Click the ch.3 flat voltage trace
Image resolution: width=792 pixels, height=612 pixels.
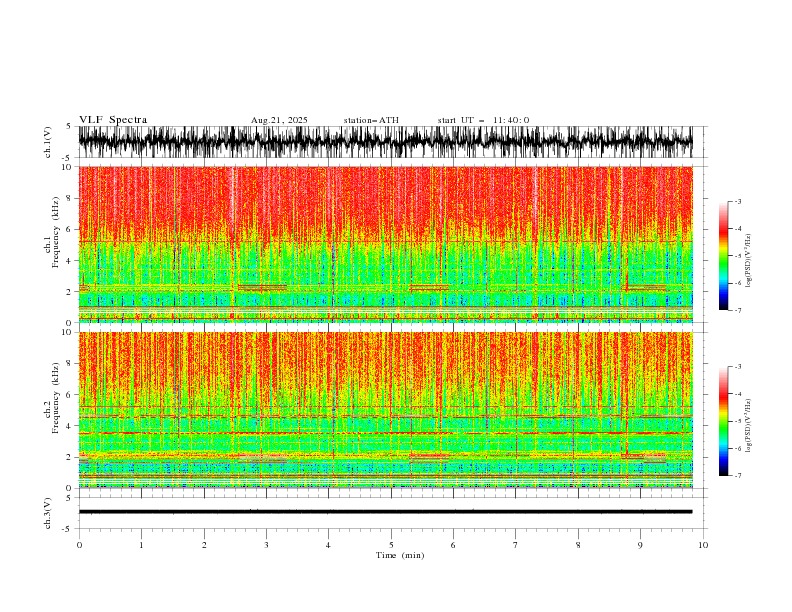click(385, 512)
